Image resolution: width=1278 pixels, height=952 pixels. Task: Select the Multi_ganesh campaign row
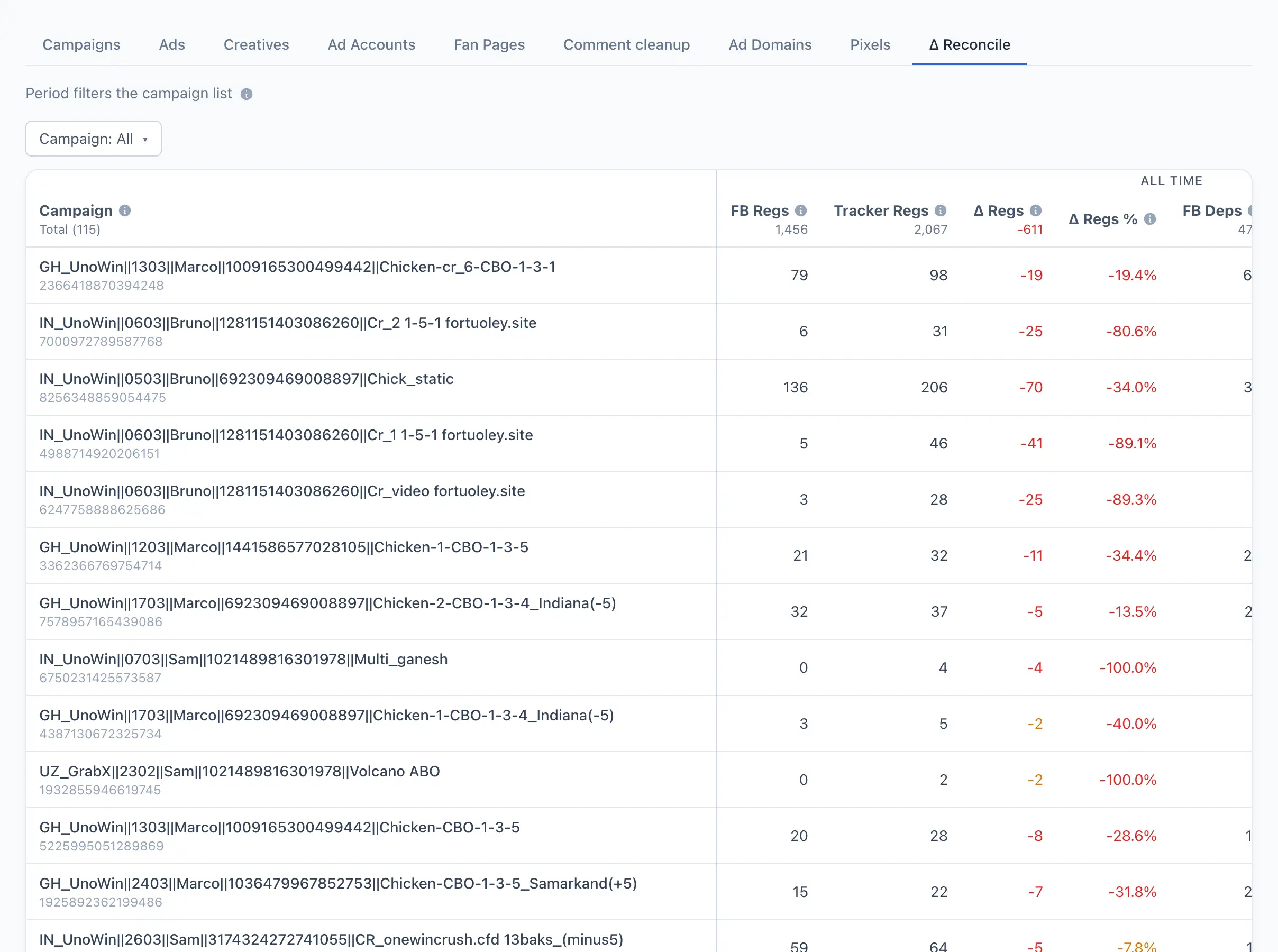(638, 667)
